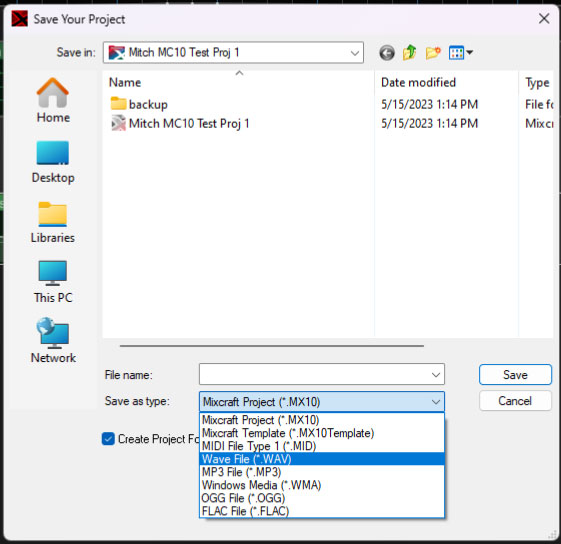Create a new folder icon
This screenshot has width=561, height=544.
click(x=433, y=53)
